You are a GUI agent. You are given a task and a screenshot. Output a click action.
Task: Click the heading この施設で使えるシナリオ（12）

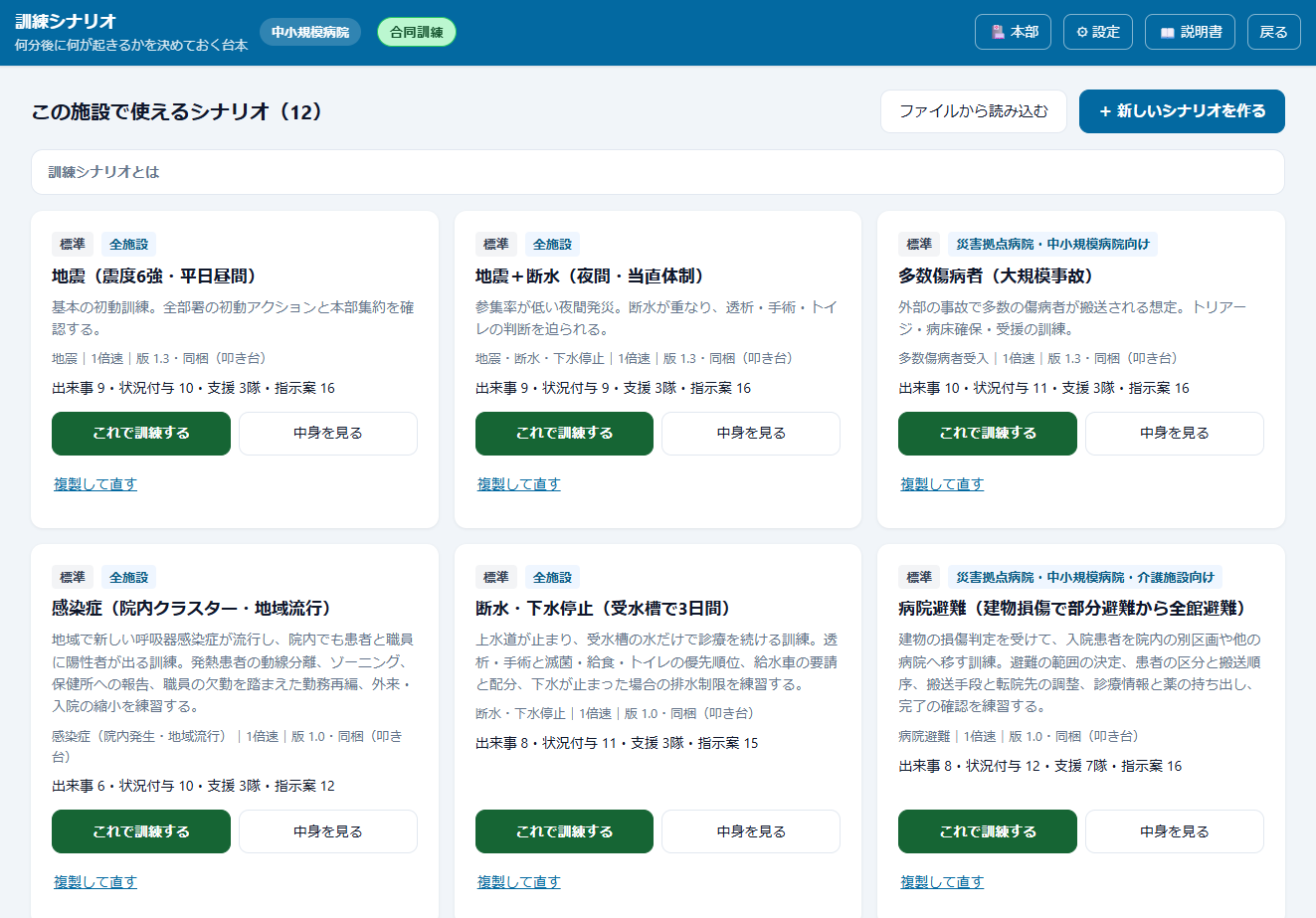179,111
